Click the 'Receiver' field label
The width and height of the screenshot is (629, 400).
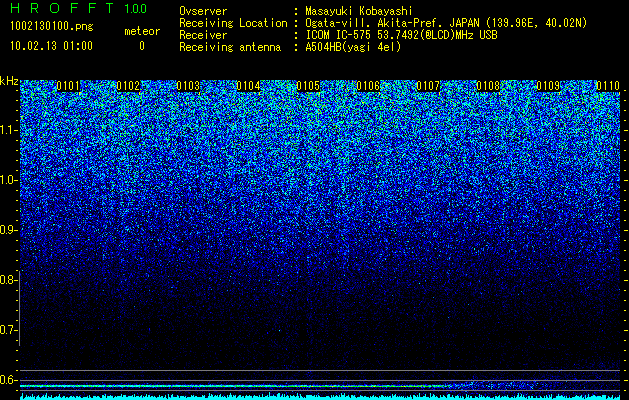(x=203, y=35)
